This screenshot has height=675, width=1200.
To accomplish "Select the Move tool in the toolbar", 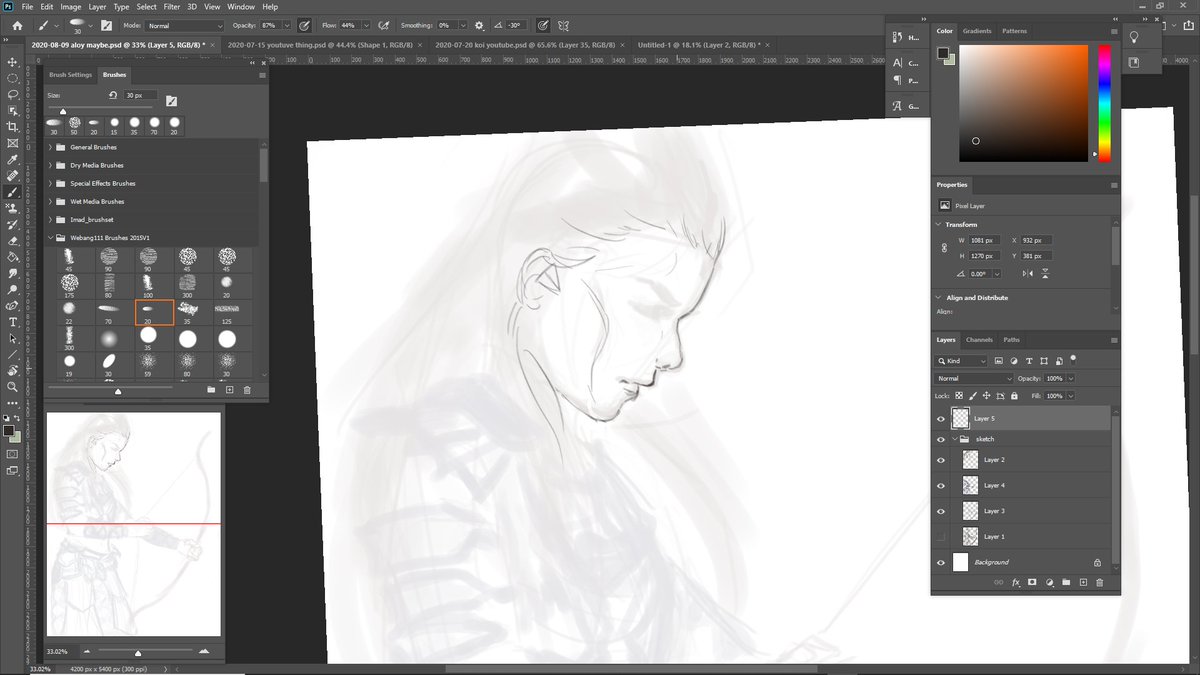I will [x=13, y=62].
